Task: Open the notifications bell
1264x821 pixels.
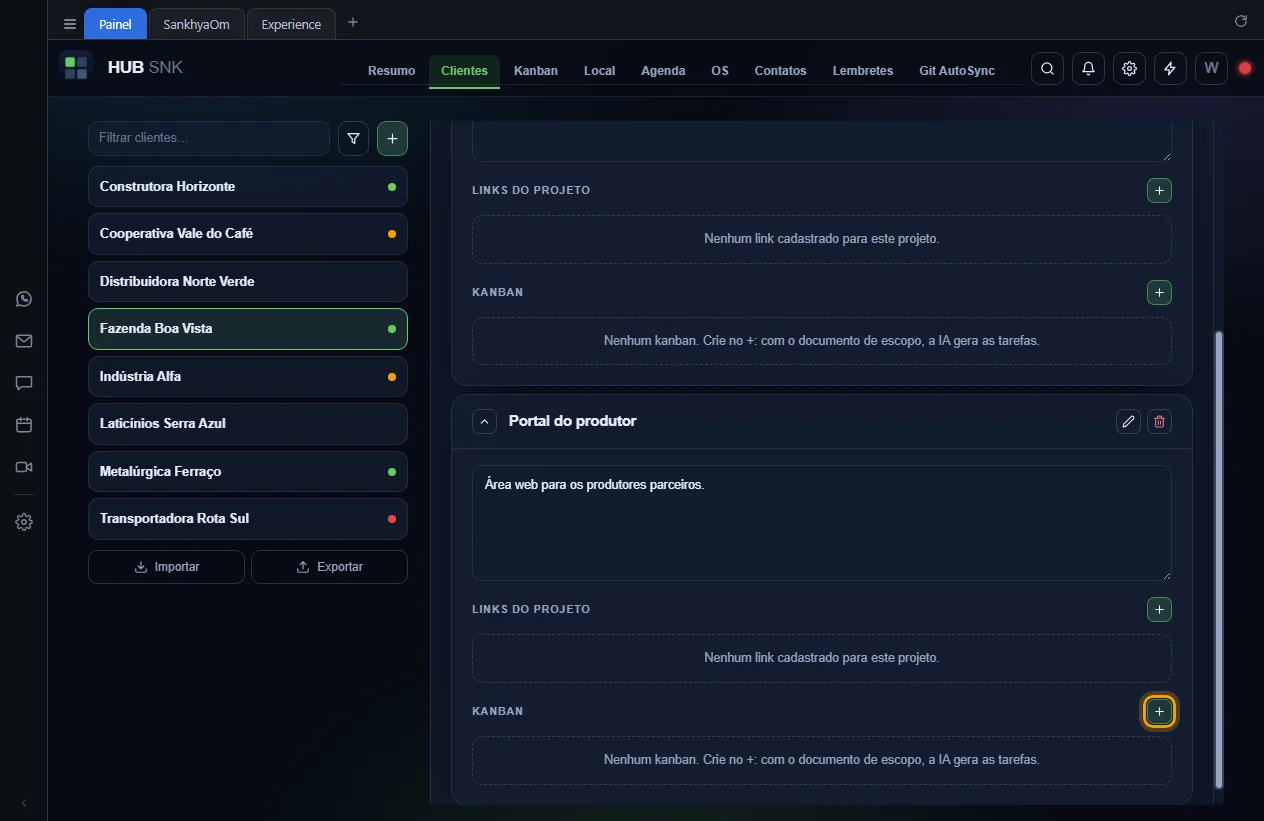Action: tap(1088, 69)
